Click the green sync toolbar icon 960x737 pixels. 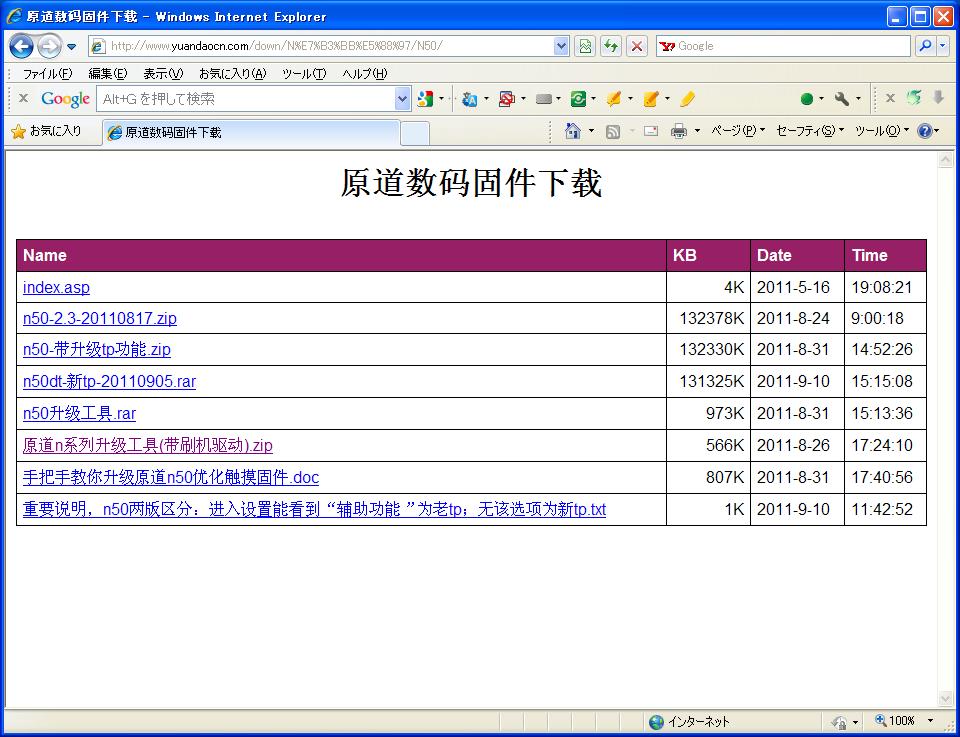578,99
